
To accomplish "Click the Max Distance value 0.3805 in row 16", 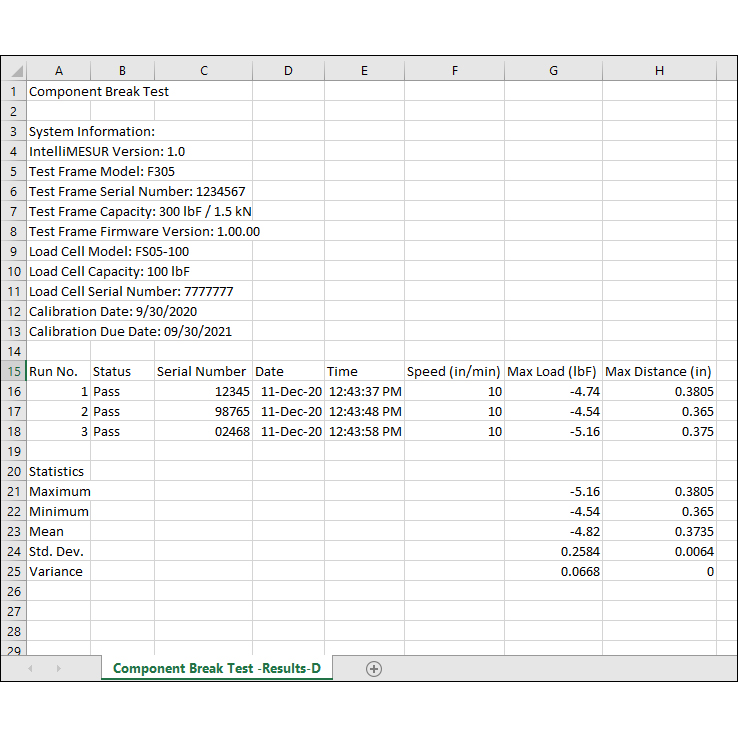I will (659, 391).
